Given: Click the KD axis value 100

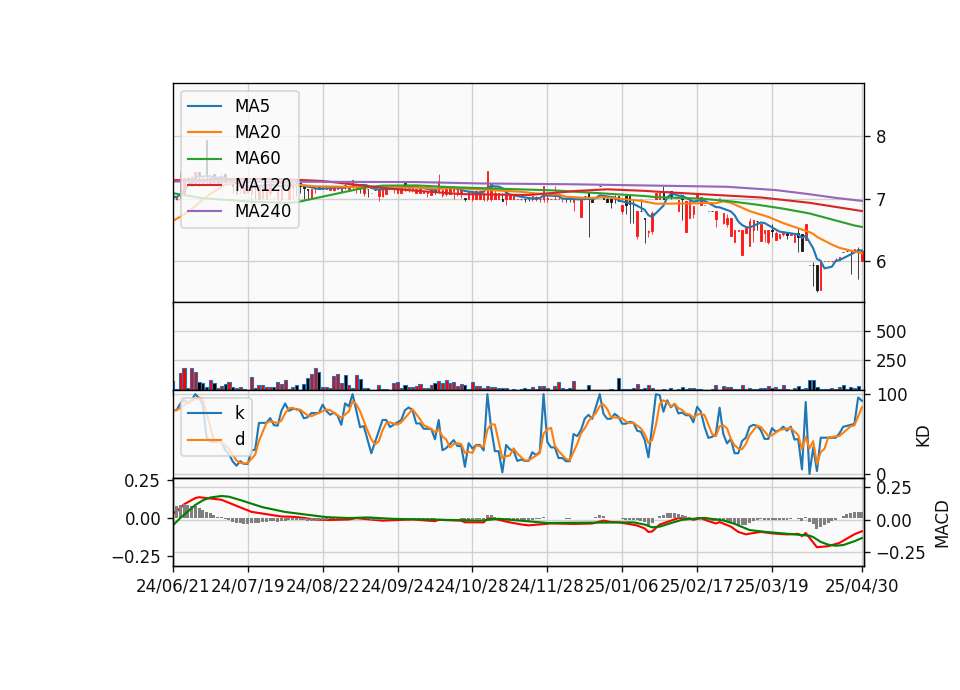Looking at the screenshot, I should tap(892, 395).
